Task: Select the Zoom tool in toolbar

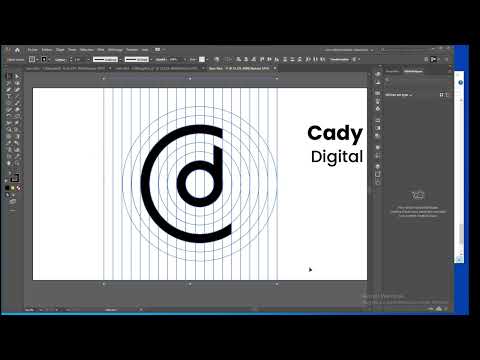Action: click(x=17, y=163)
